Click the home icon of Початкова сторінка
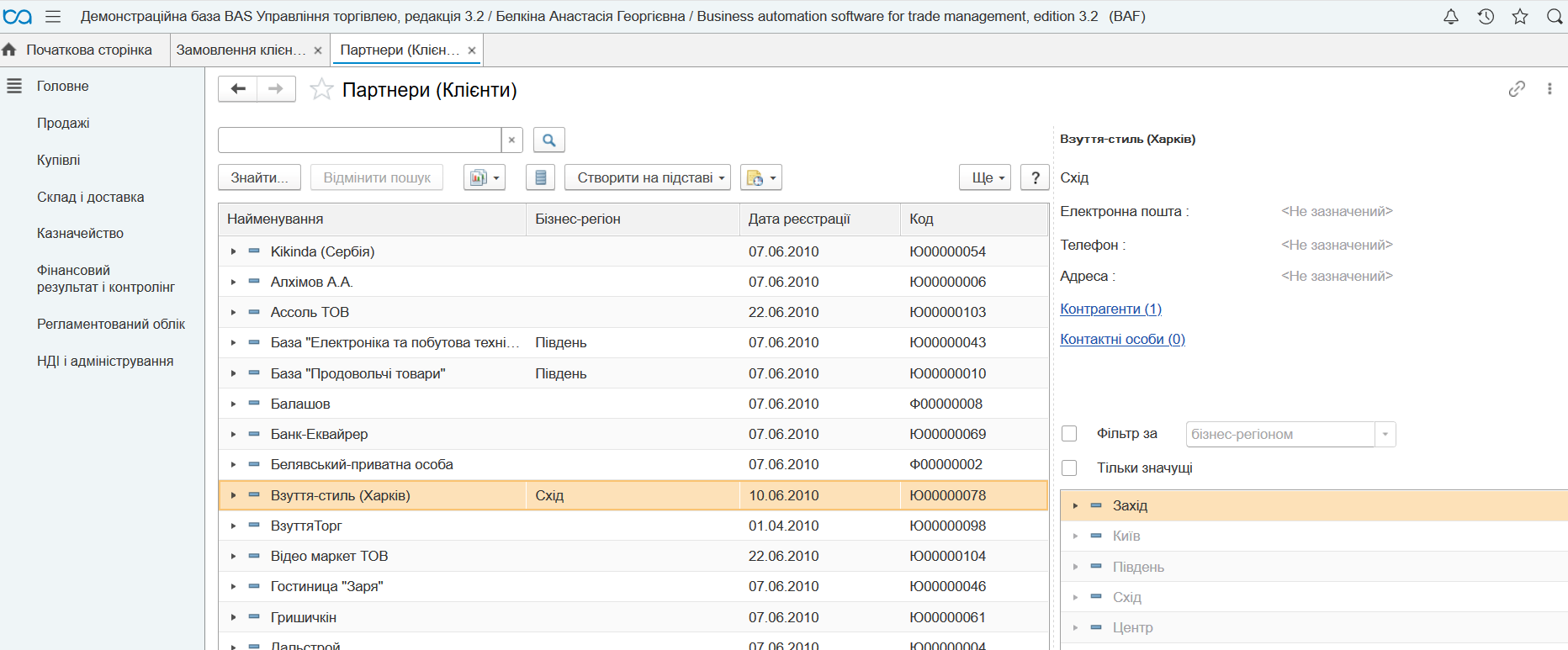 point(9,50)
